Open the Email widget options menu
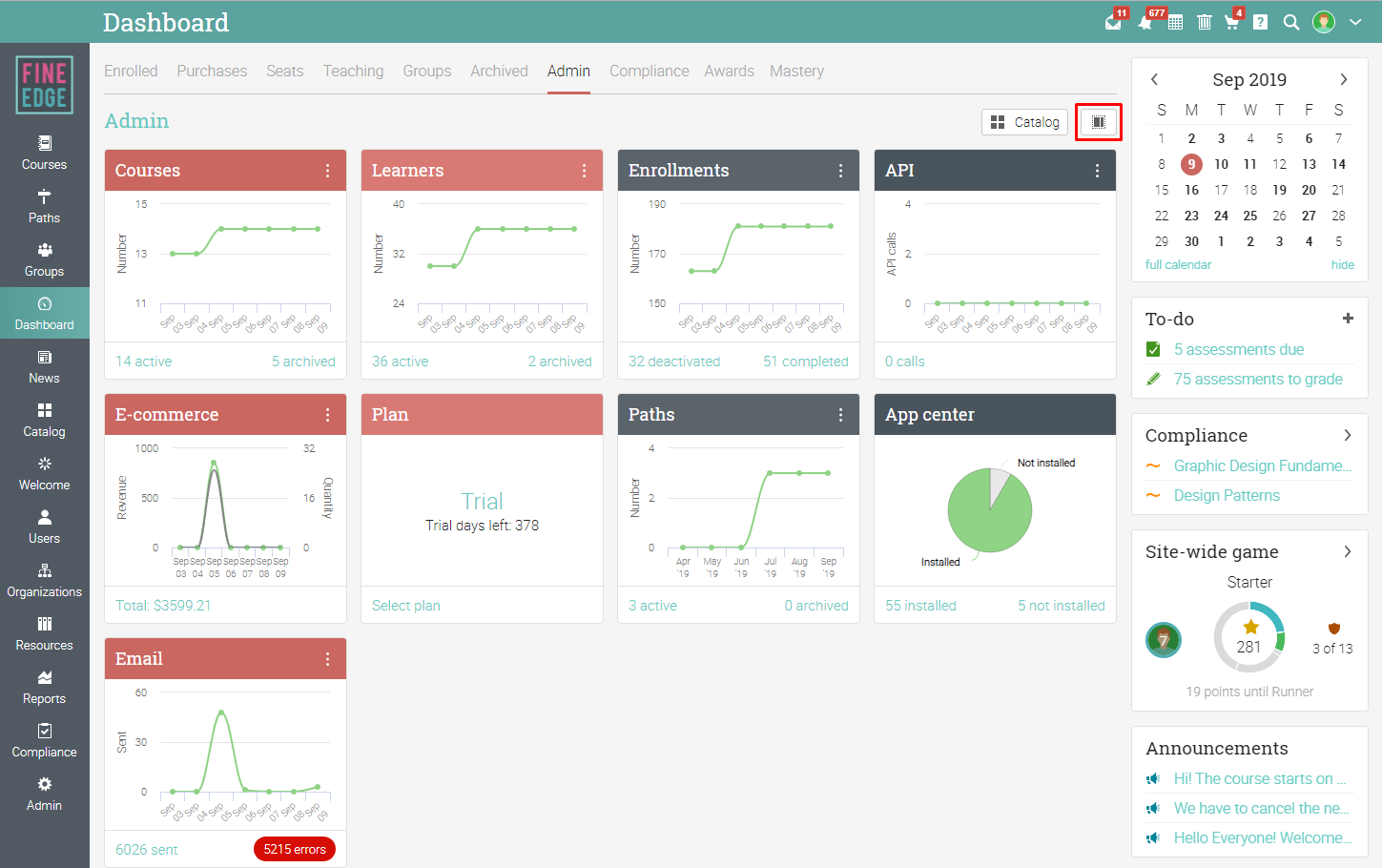Screen dimensions: 1382x868 point(327,659)
